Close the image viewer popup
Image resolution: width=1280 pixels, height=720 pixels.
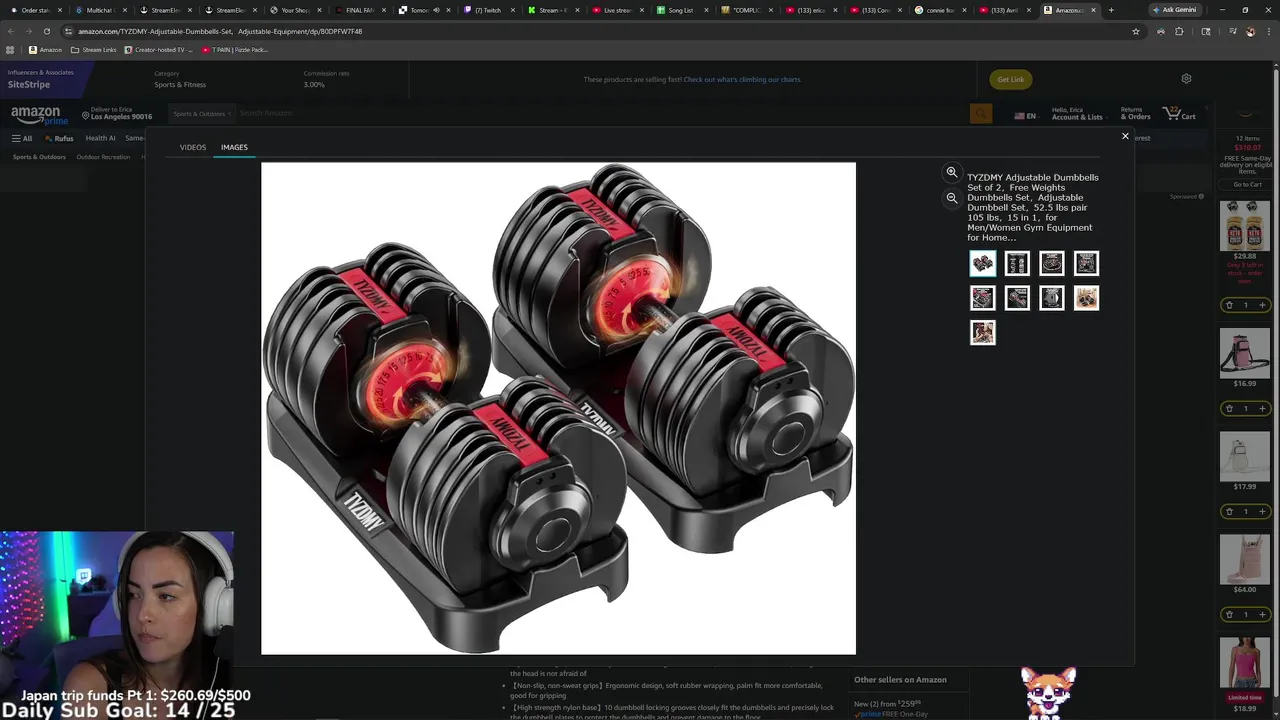click(x=1125, y=136)
